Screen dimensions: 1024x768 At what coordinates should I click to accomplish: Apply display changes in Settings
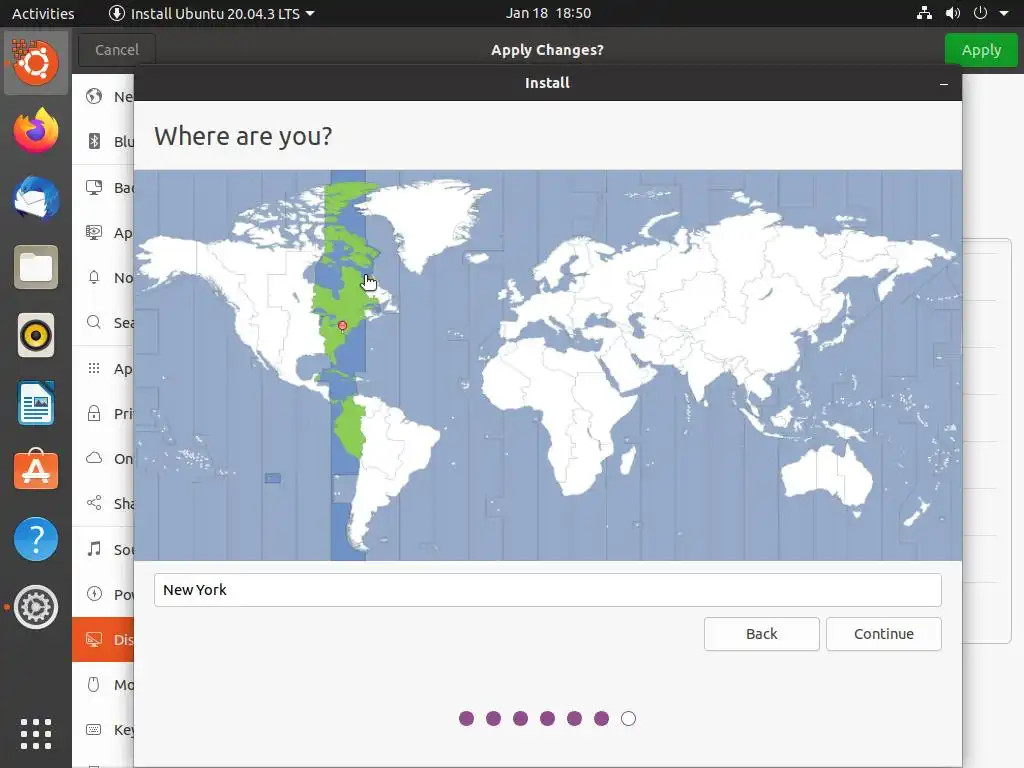coord(981,50)
